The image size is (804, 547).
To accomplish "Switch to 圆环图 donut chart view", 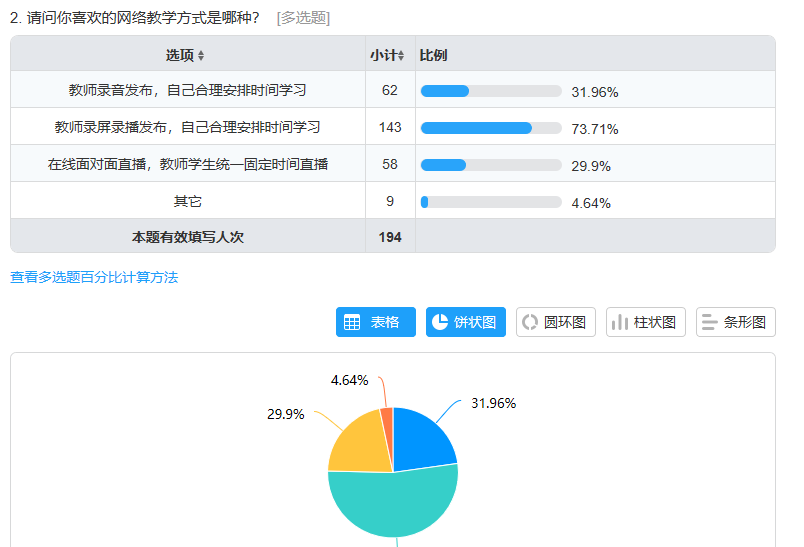I will (556, 322).
